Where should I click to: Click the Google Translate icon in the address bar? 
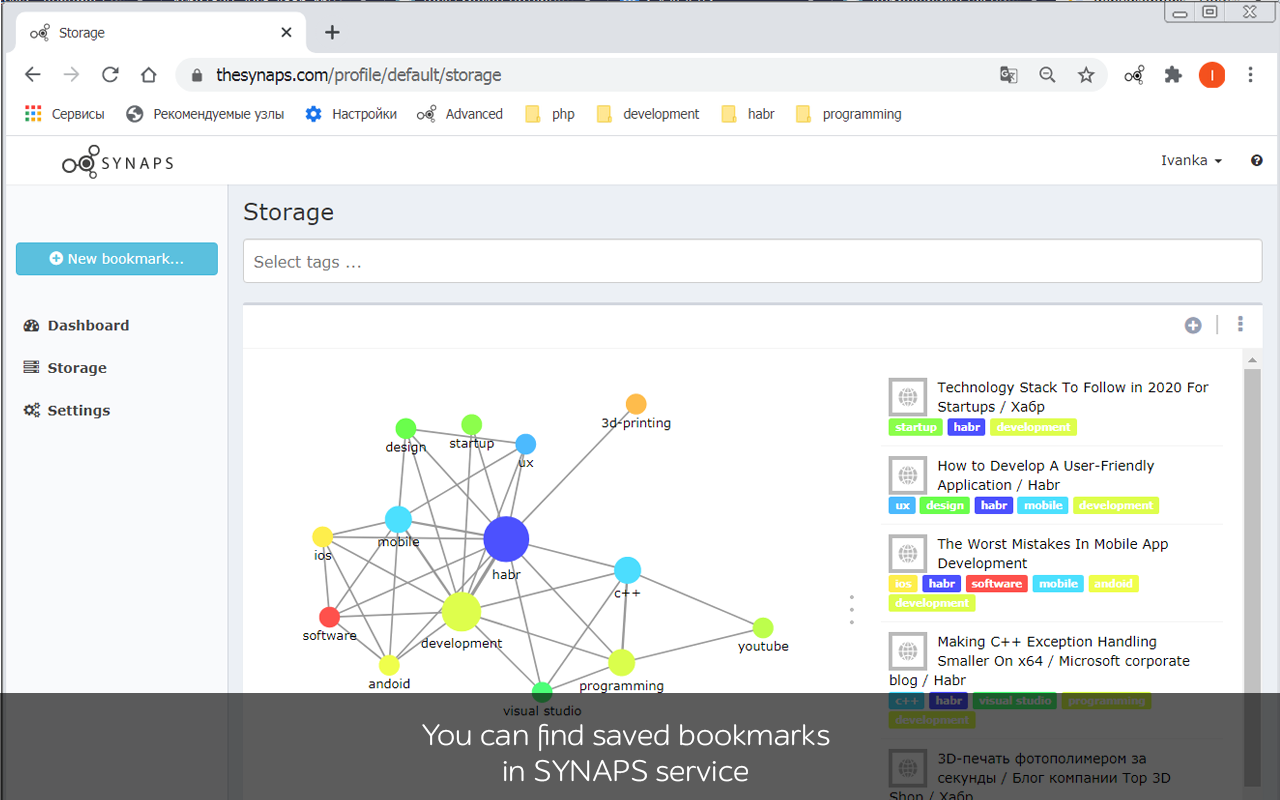point(1008,75)
